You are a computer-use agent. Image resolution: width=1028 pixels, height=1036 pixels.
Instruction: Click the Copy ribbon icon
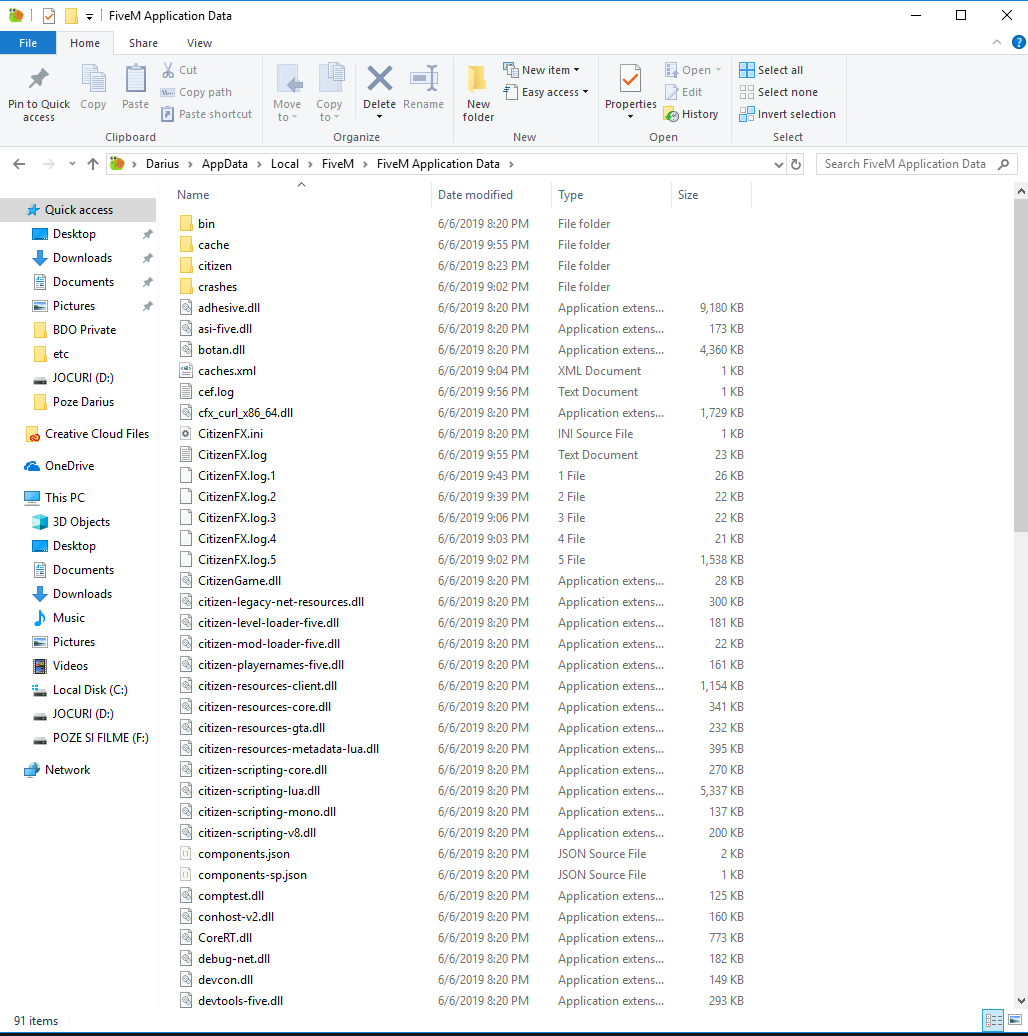pos(93,79)
